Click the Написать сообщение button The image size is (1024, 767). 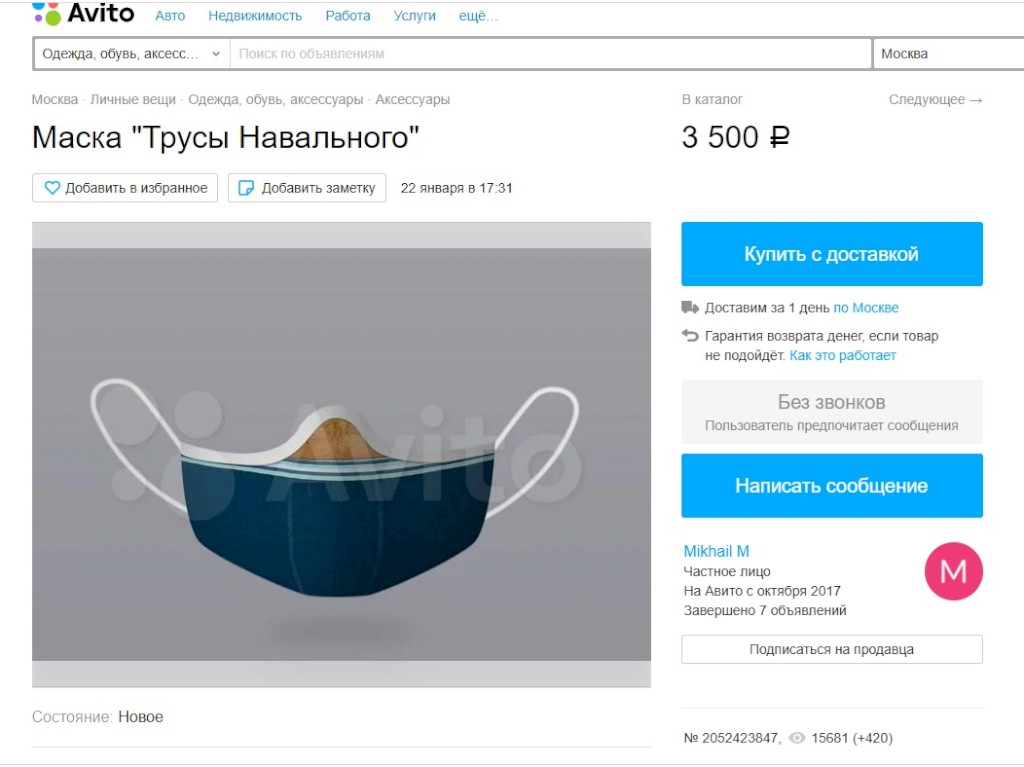(x=831, y=485)
